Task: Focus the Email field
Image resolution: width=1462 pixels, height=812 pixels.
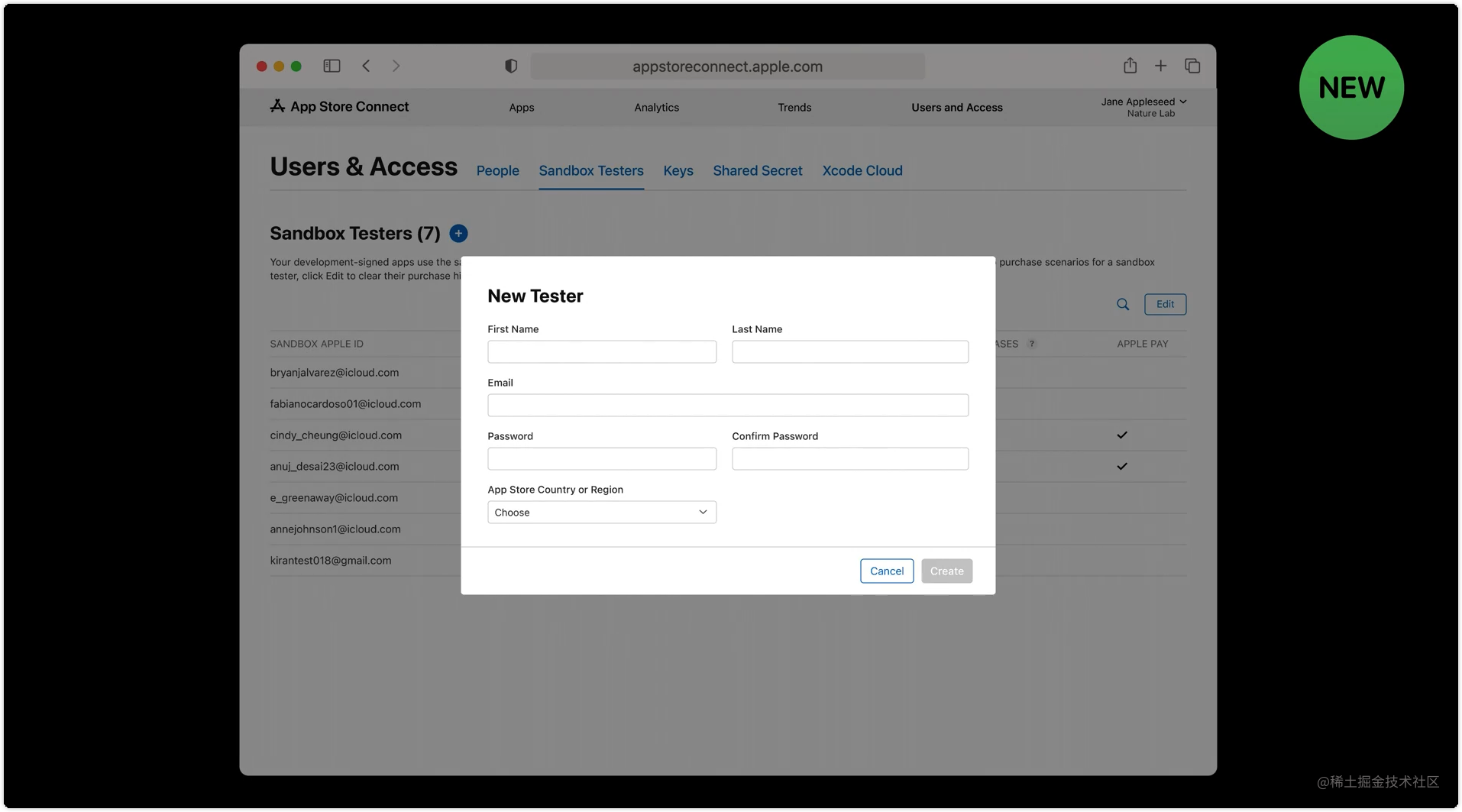Action: click(728, 405)
